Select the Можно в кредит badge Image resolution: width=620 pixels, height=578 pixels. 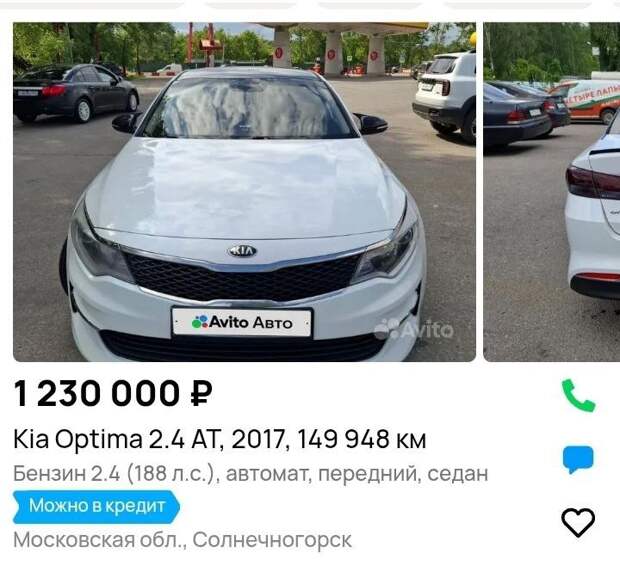click(x=96, y=506)
